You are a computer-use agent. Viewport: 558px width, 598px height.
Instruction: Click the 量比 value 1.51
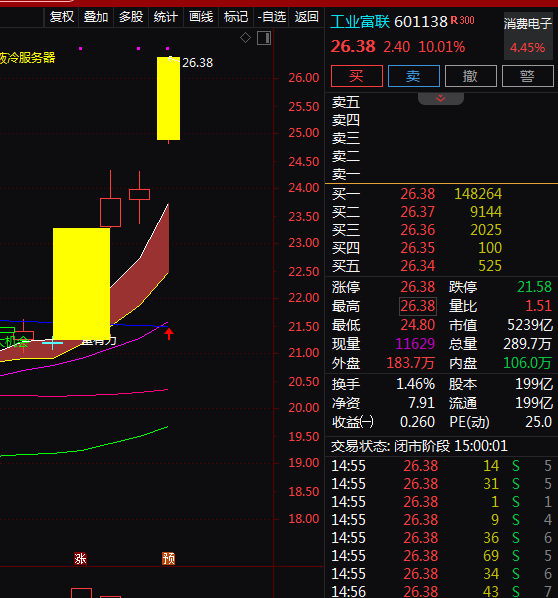click(x=538, y=306)
